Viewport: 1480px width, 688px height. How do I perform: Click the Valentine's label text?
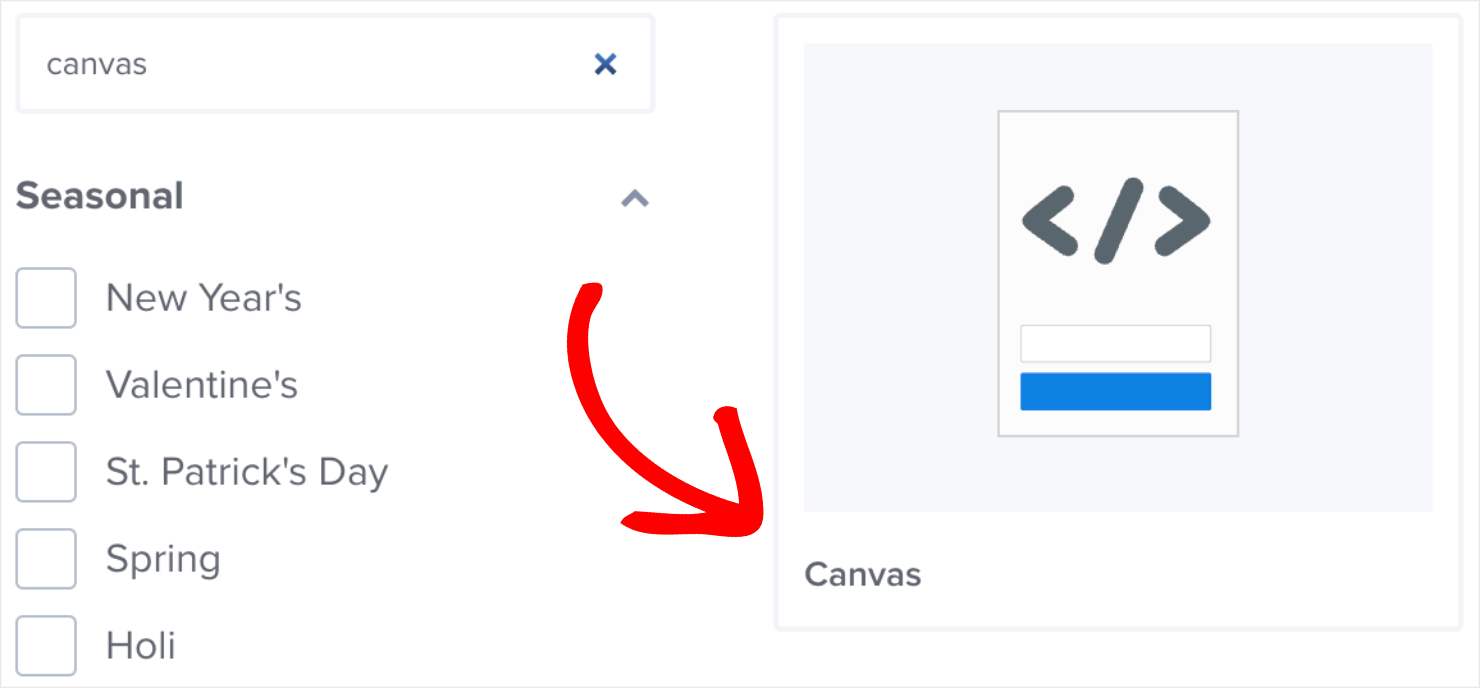coord(202,384)
